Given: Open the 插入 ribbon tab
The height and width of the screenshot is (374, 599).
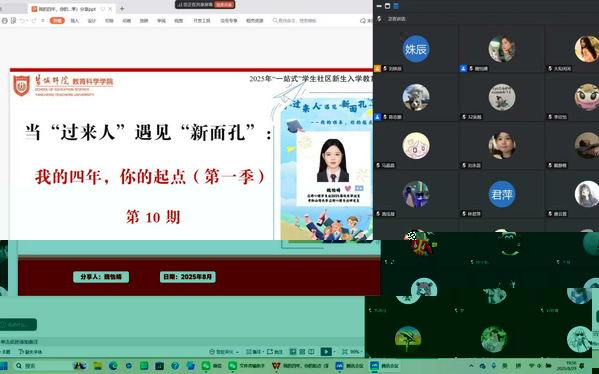Looking at the screenshot, I should pos(74,21).
